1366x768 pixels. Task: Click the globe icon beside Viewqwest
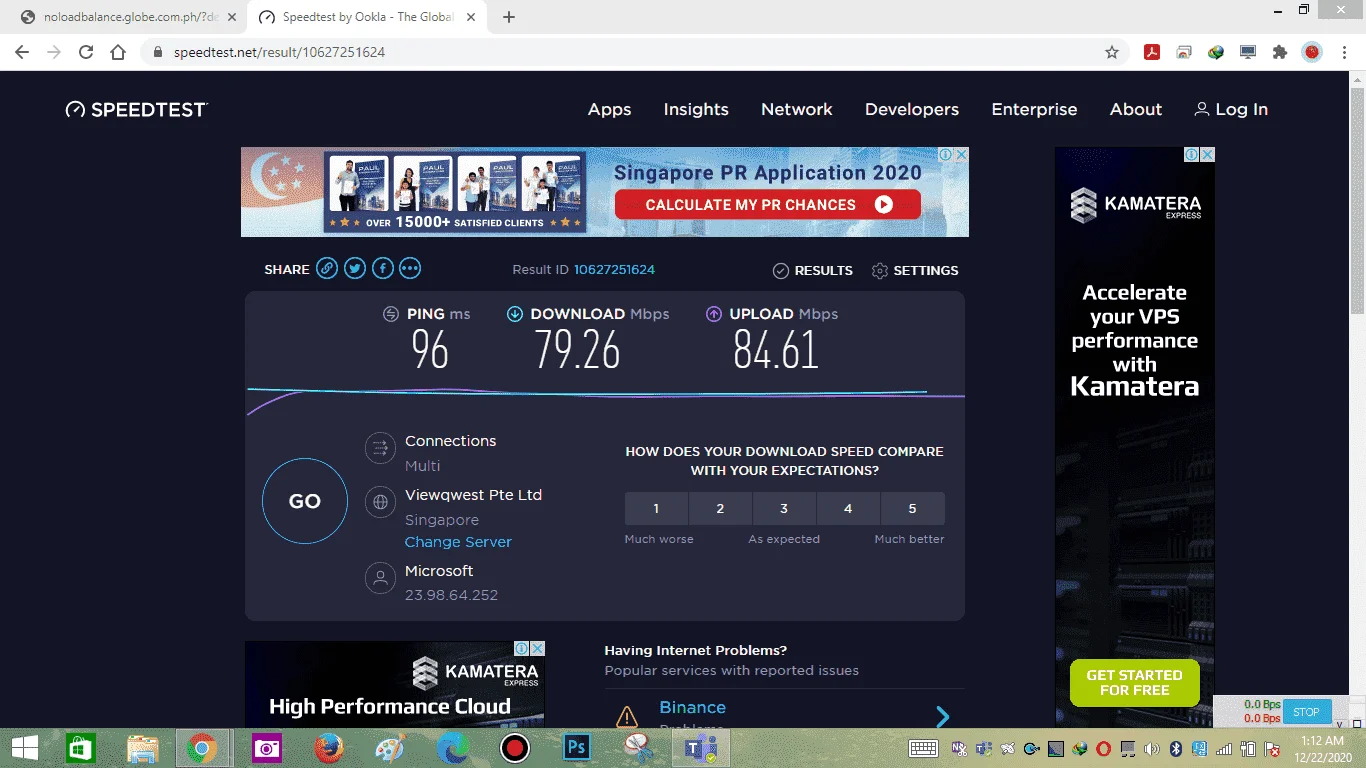(380, 502)
